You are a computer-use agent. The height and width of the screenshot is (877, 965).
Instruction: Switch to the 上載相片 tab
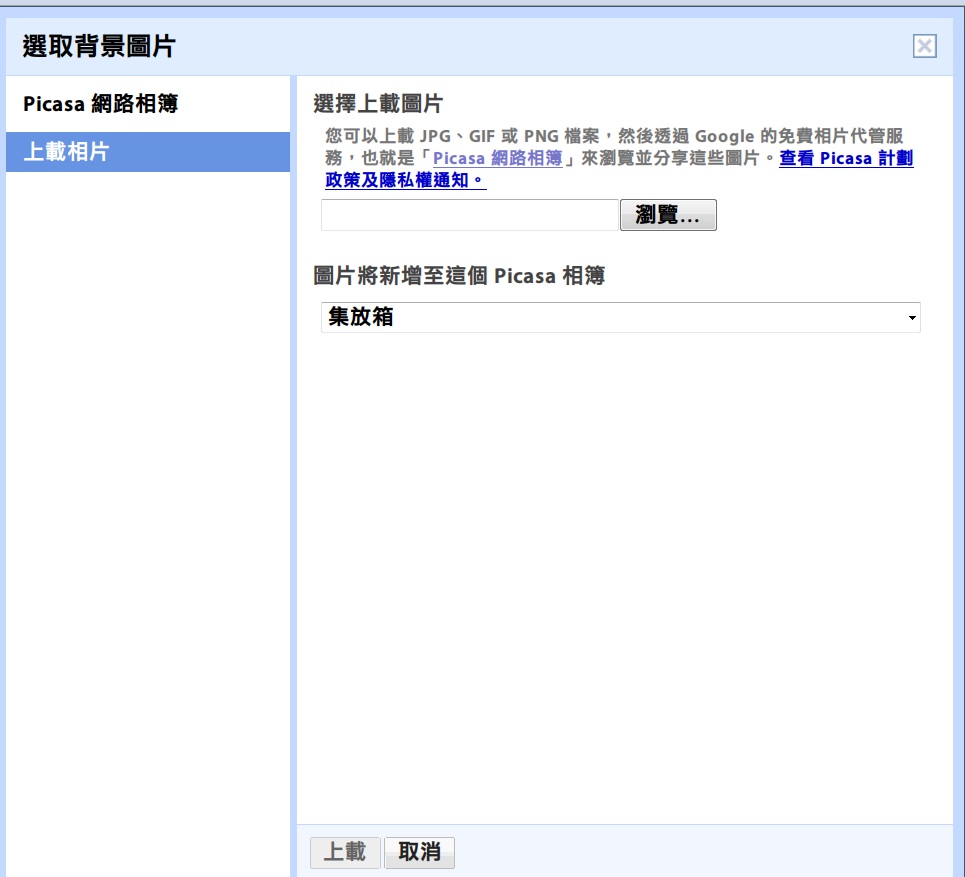click(148, 151)
